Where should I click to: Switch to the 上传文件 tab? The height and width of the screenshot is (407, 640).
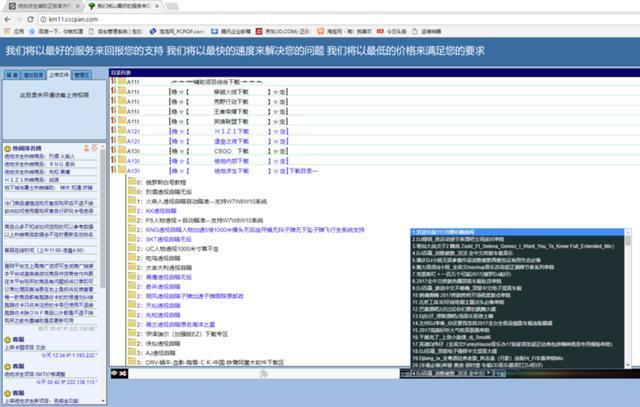coord(59,75)
